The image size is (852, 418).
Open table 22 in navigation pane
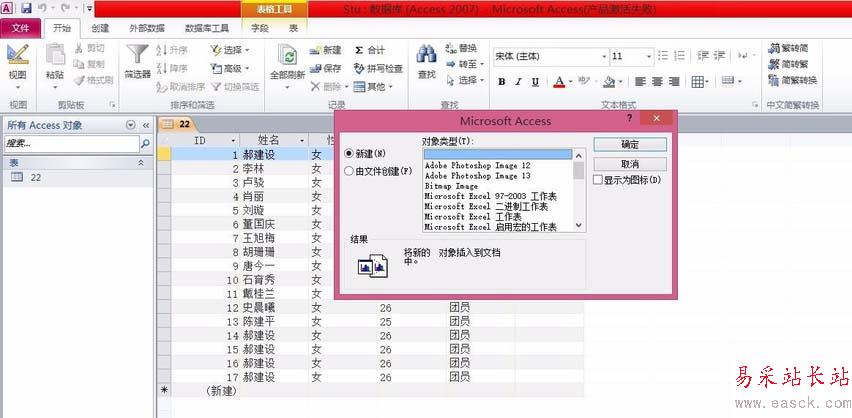pyautogui.click(x=35, y=177)
